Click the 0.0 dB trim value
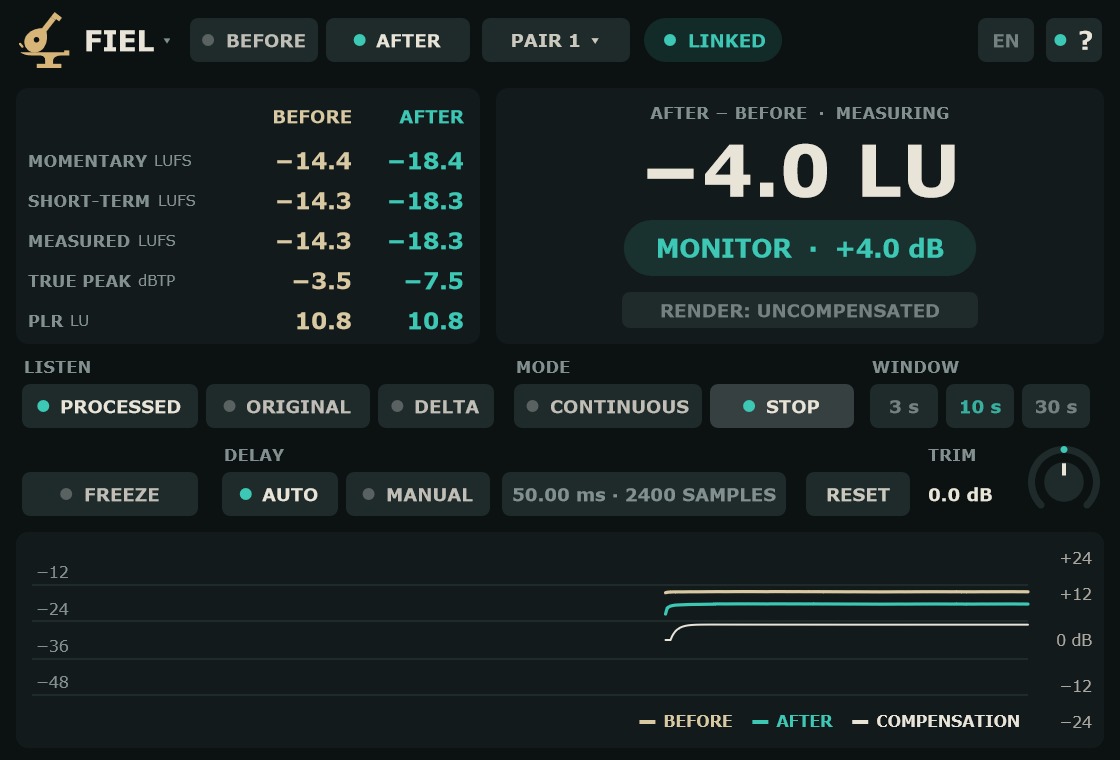 pyautogui.click(x=960, y=495)
